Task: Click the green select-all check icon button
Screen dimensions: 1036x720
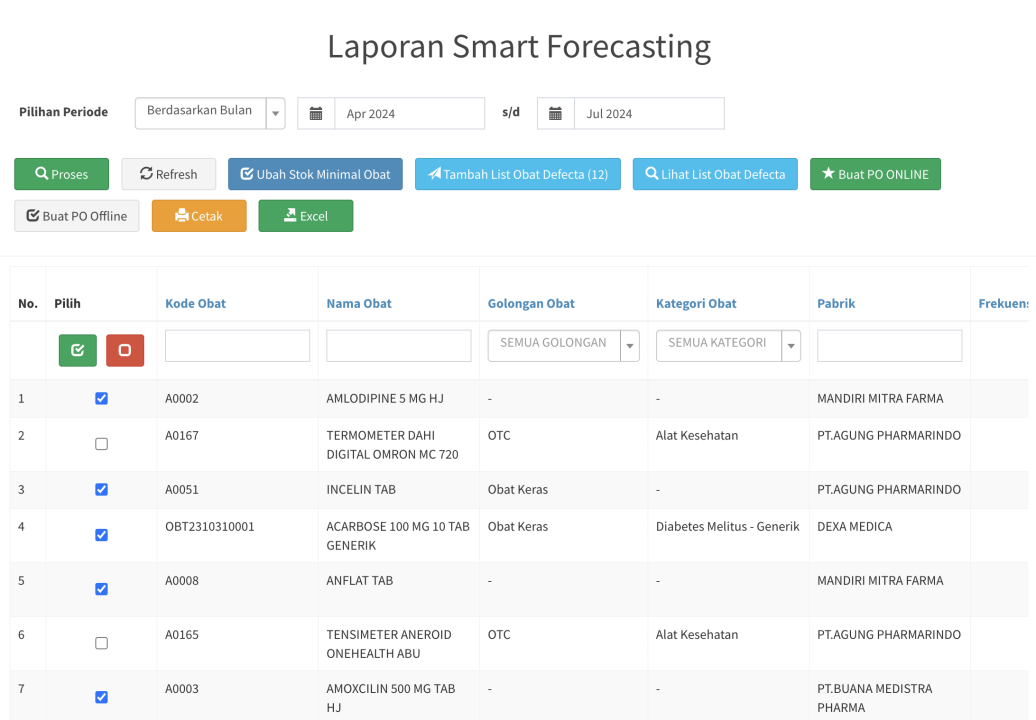Action: click(x=78, y=350)
